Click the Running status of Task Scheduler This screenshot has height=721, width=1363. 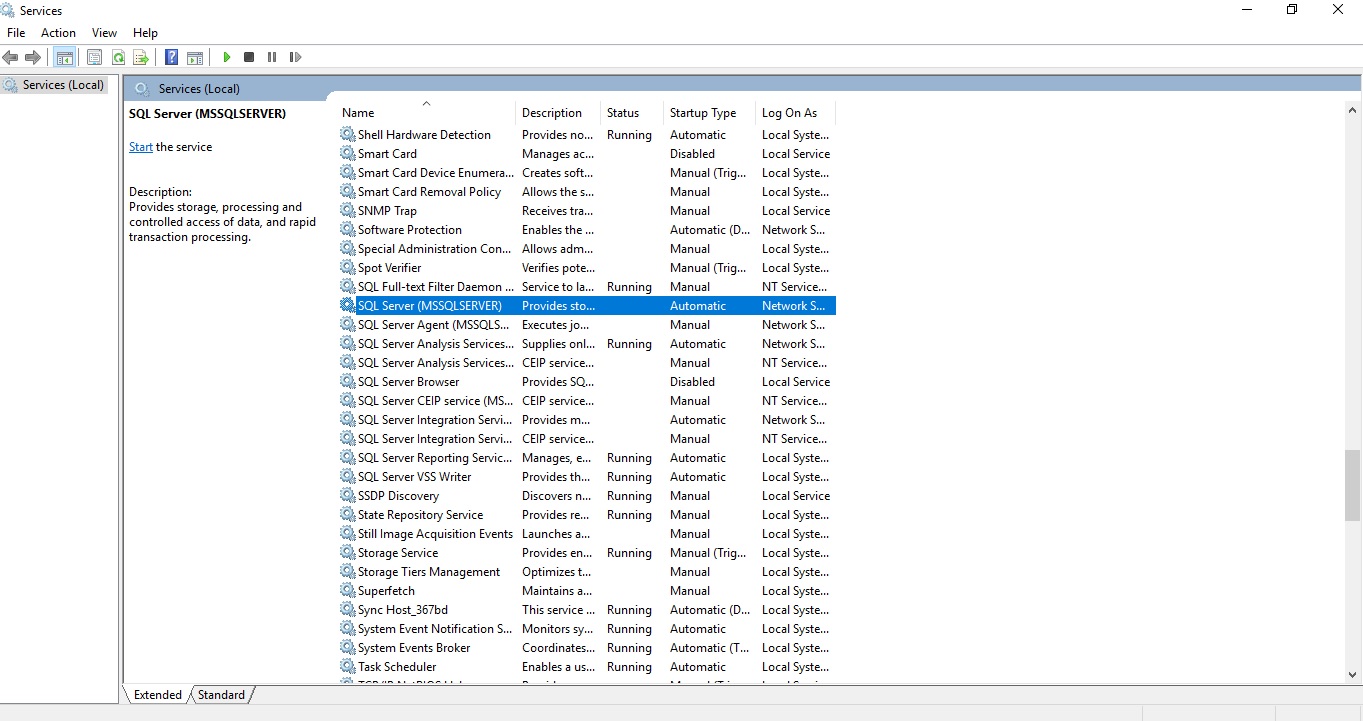(629, 666)
